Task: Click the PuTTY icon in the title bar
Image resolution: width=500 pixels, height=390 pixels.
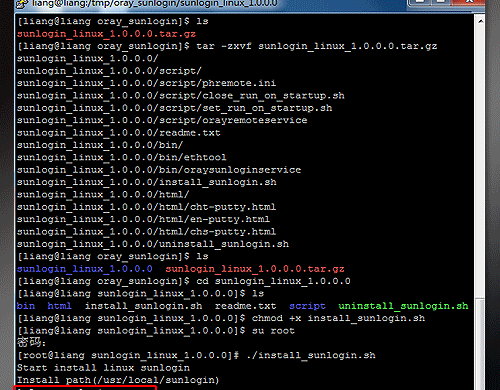Action: (23, 3)
